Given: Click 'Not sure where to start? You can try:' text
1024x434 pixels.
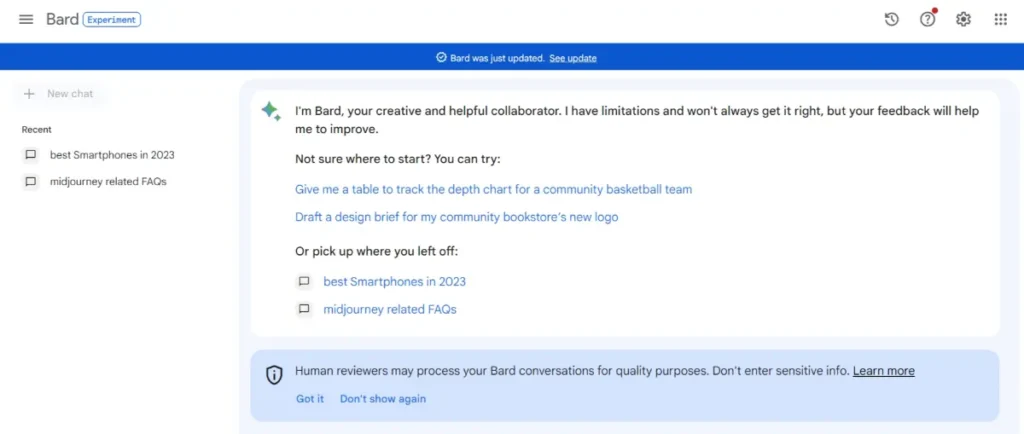Looking at the screenshot, I should click(398, 159).
